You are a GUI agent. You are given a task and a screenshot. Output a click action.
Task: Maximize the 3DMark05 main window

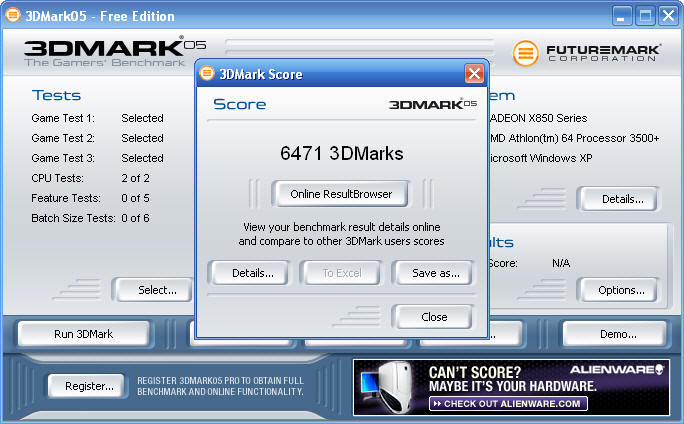645,17
